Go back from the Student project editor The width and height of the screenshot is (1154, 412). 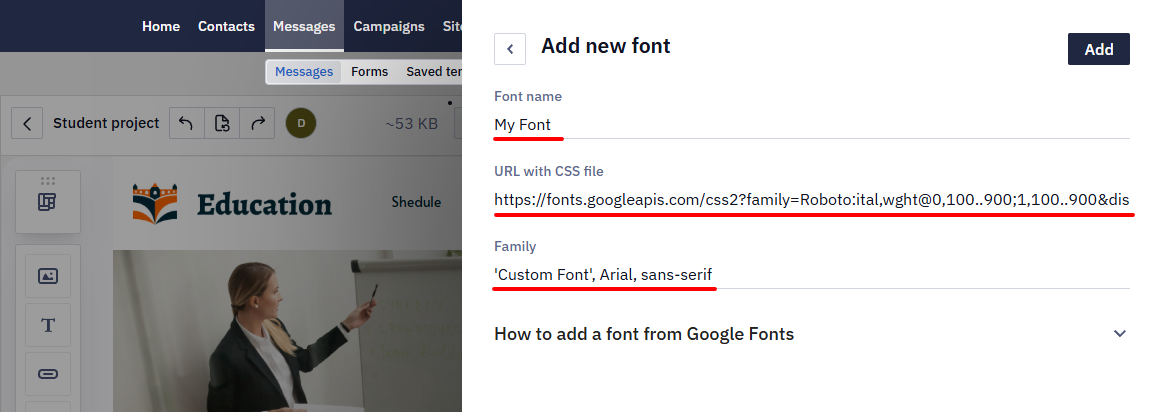[27, 123]
